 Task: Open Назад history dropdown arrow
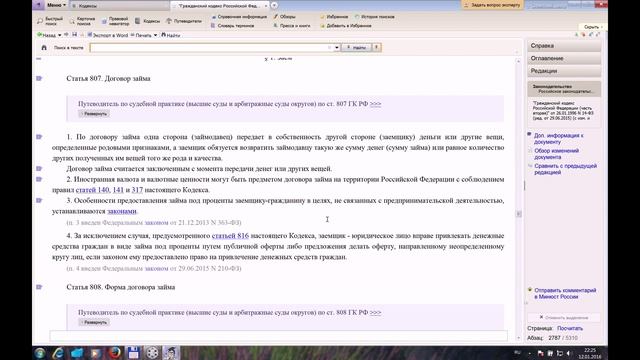tap(60, 36)
